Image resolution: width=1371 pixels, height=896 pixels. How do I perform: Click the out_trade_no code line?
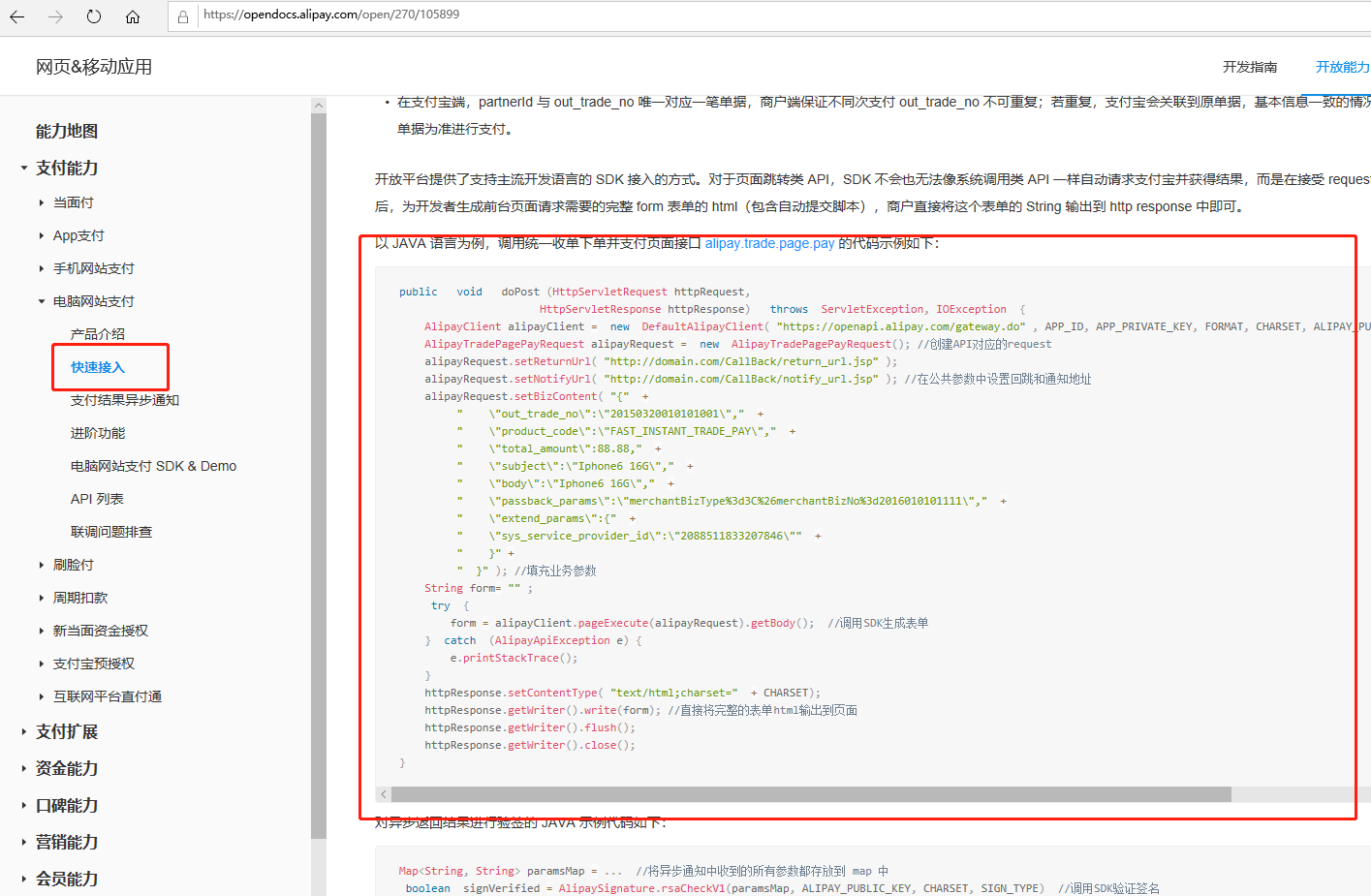(x=610, y=414)
